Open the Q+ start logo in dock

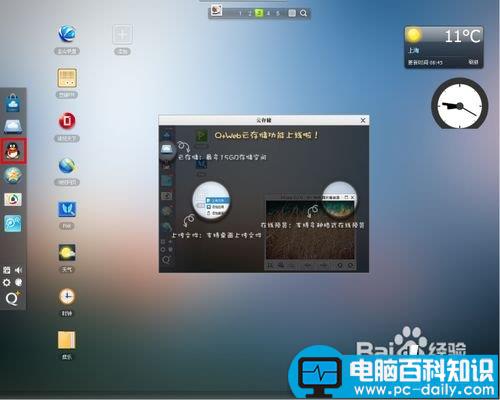pos(13,298)
